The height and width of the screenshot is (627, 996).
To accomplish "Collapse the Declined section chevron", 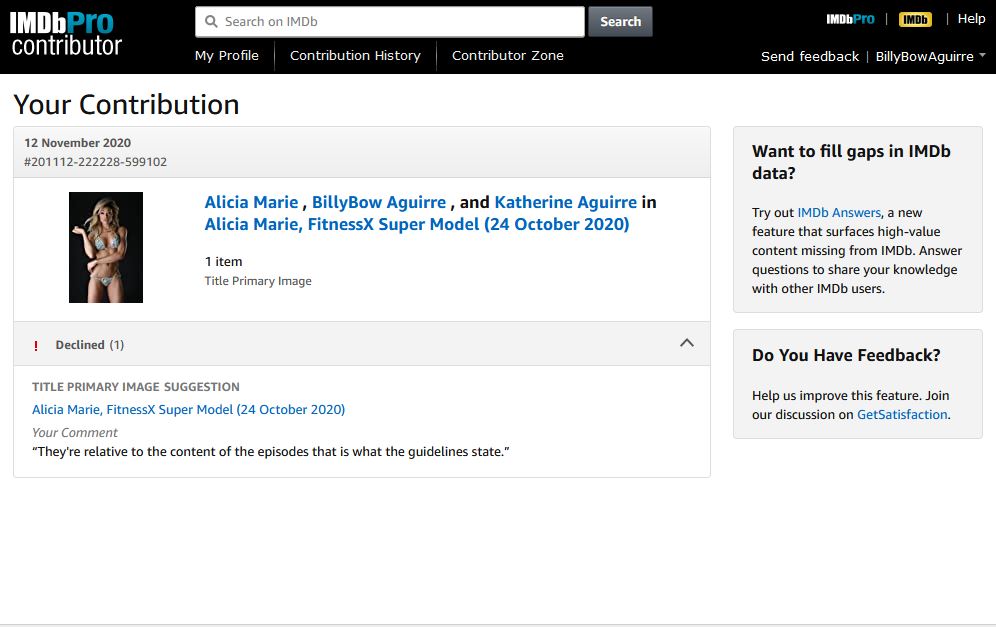I will pyautogui.click(x=686, y=343).
